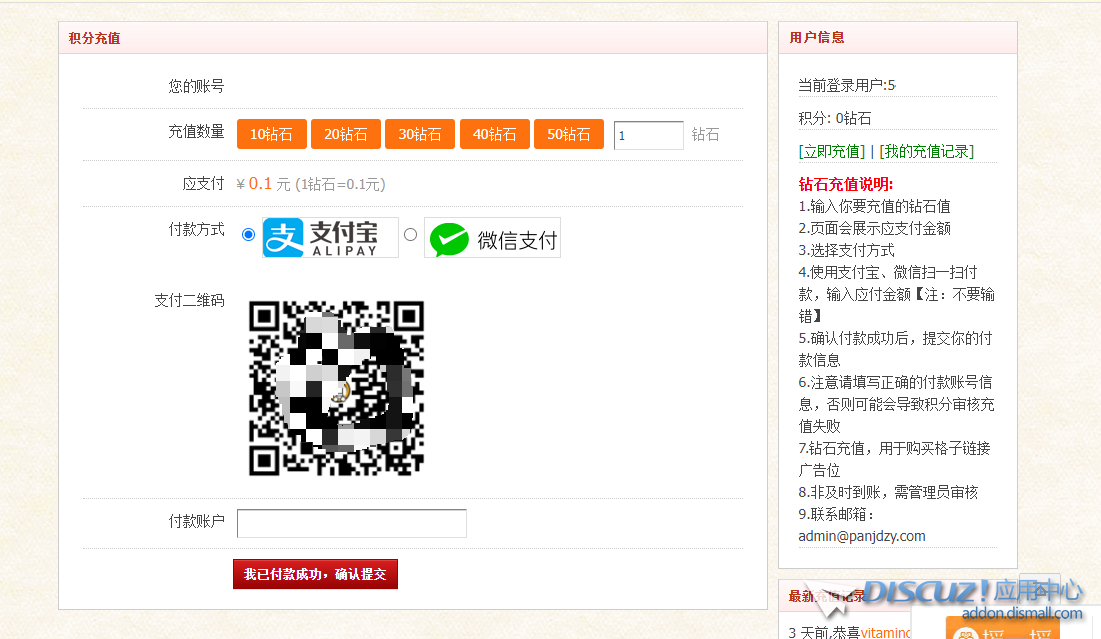Click the payment QR code image
The image size is (1101, 639).
[336, 388]
